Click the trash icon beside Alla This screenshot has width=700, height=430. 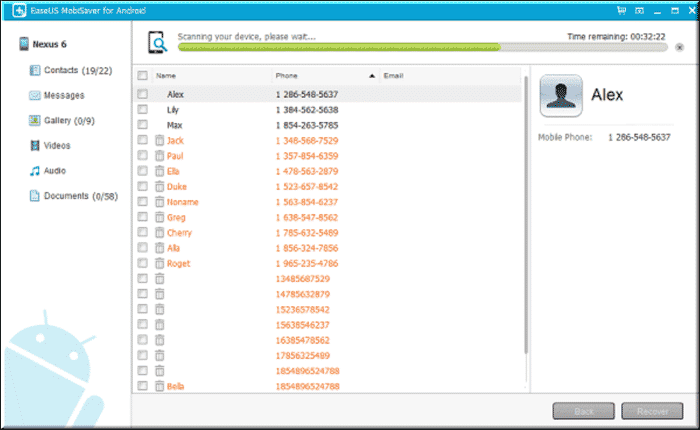159,248
